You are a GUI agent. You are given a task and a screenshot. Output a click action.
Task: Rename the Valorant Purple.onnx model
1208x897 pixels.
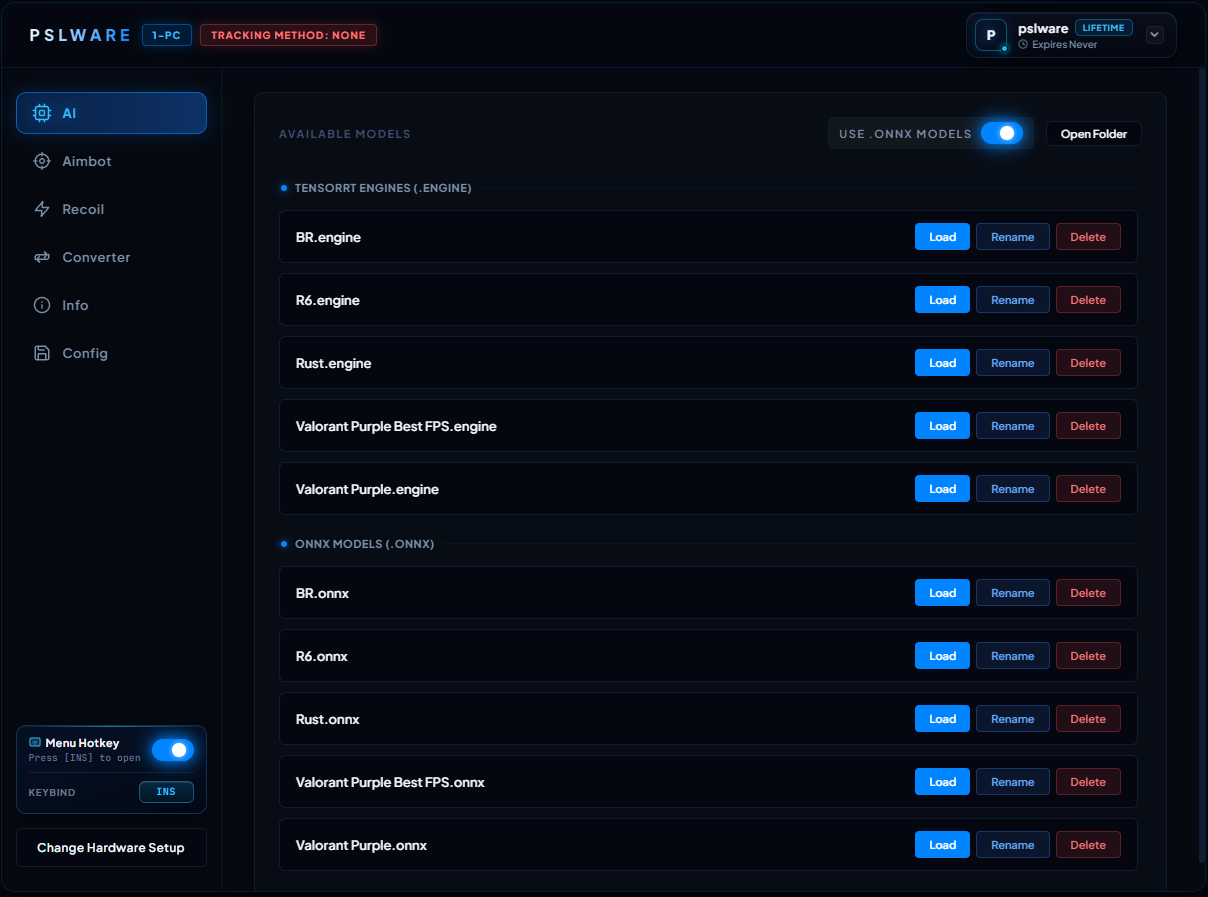coord(1013,845)
